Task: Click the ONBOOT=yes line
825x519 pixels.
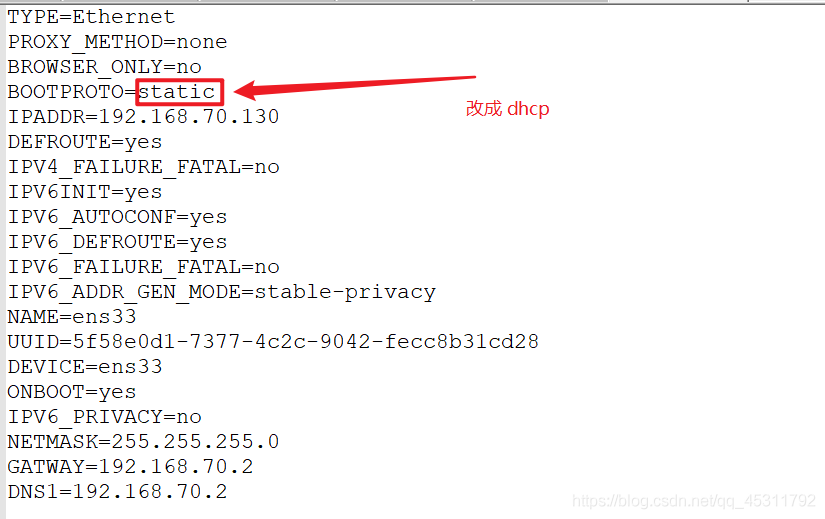Action: point(71,392)
